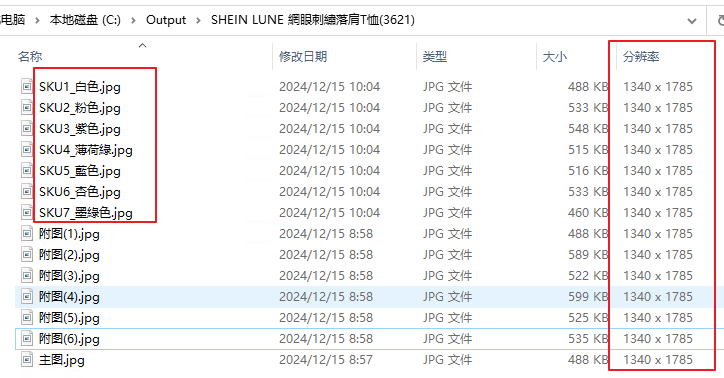Viewport: 724px width, 378px height.
Task: Select the file 附图(1).jpg
Action: click(69, 234)
